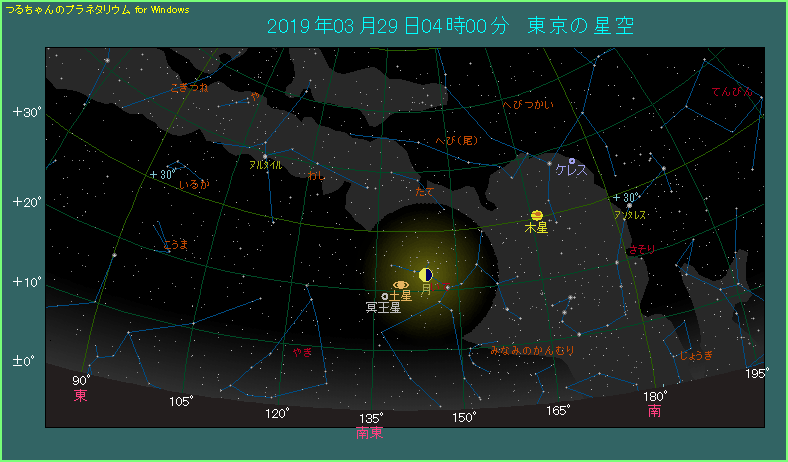Click the 南 south direction marker
This screenshot has height=462, width=788.
click(x=653, y=410)
